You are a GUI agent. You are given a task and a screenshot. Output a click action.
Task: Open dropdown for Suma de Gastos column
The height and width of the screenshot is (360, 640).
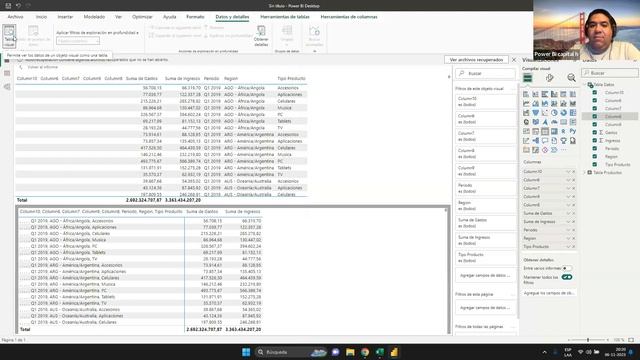568,213
